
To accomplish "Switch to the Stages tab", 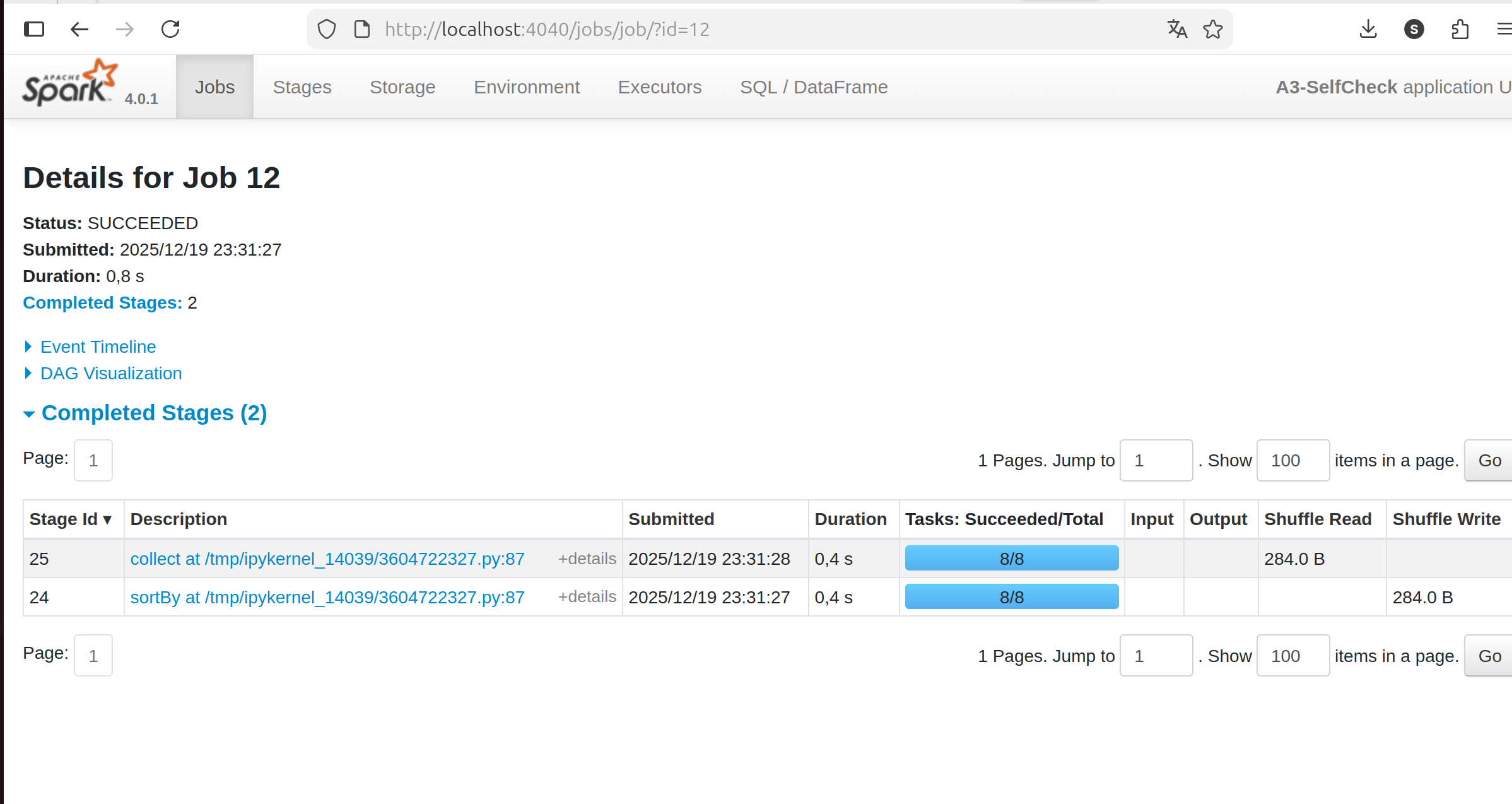I will 302,87.
